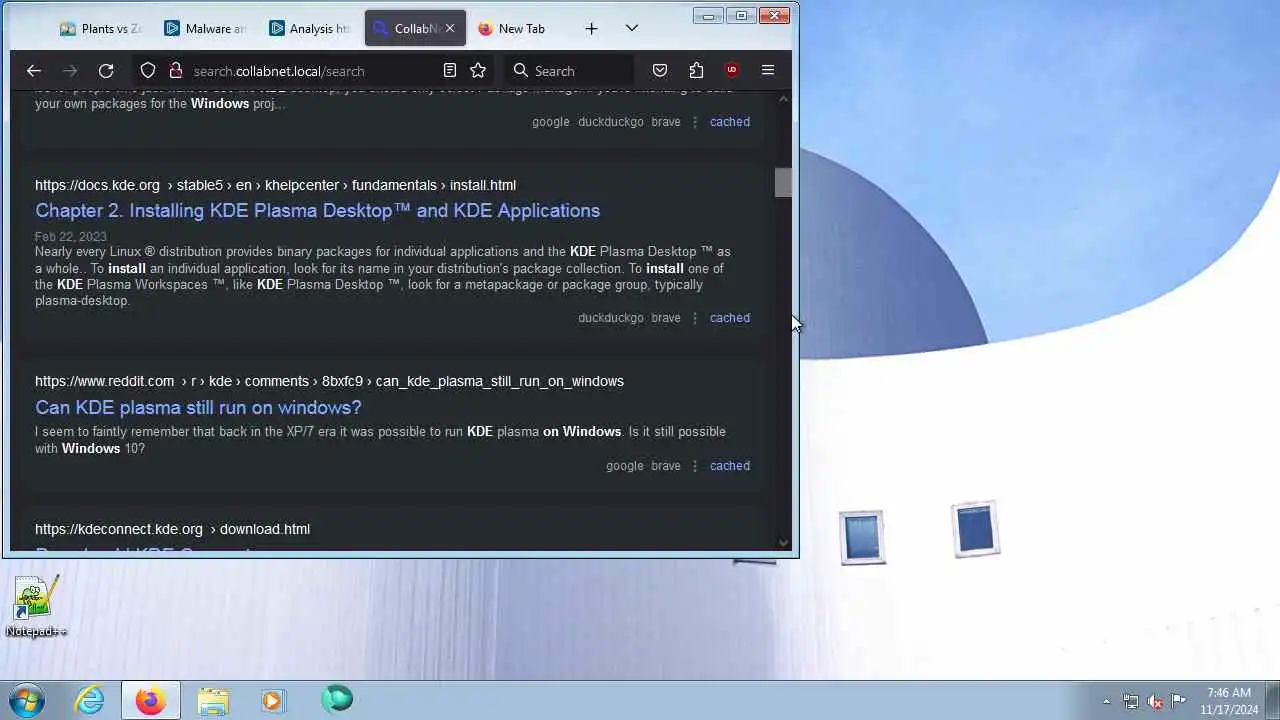Open cached copy of reddit result

[x=730, y=466]
